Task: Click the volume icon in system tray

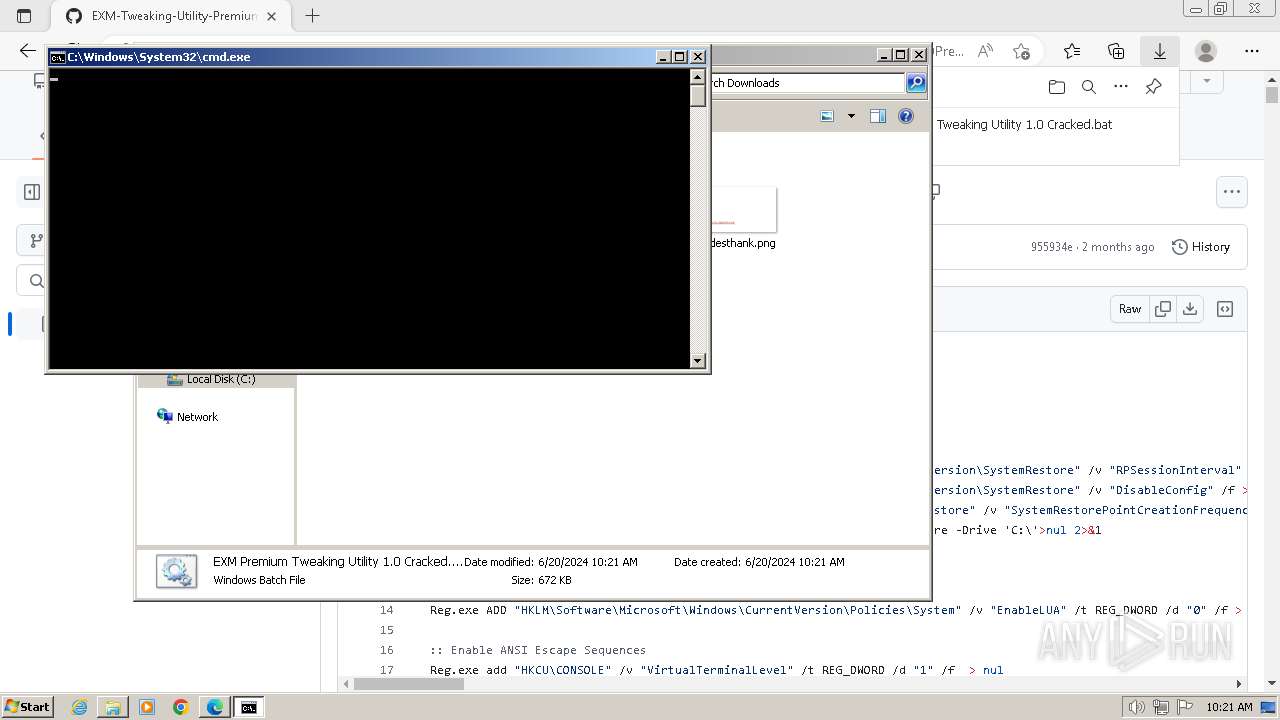Action: pos(1137,707)
